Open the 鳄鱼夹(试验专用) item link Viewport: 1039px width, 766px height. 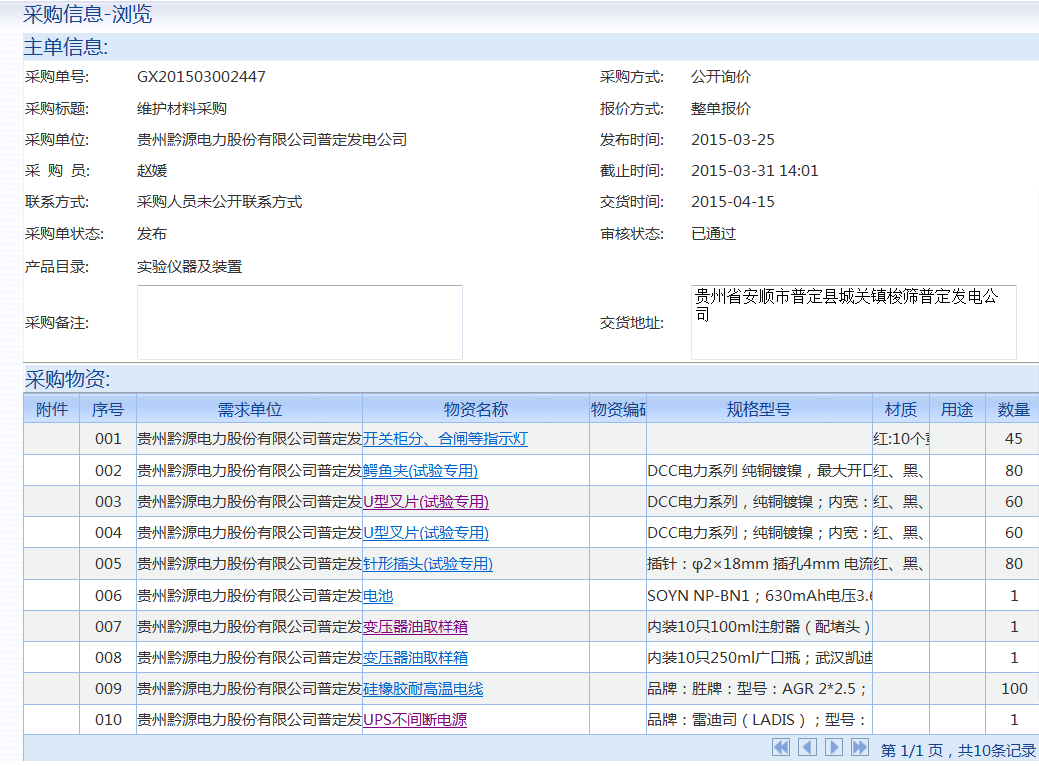pyautogui.click(x=421, y=470)
